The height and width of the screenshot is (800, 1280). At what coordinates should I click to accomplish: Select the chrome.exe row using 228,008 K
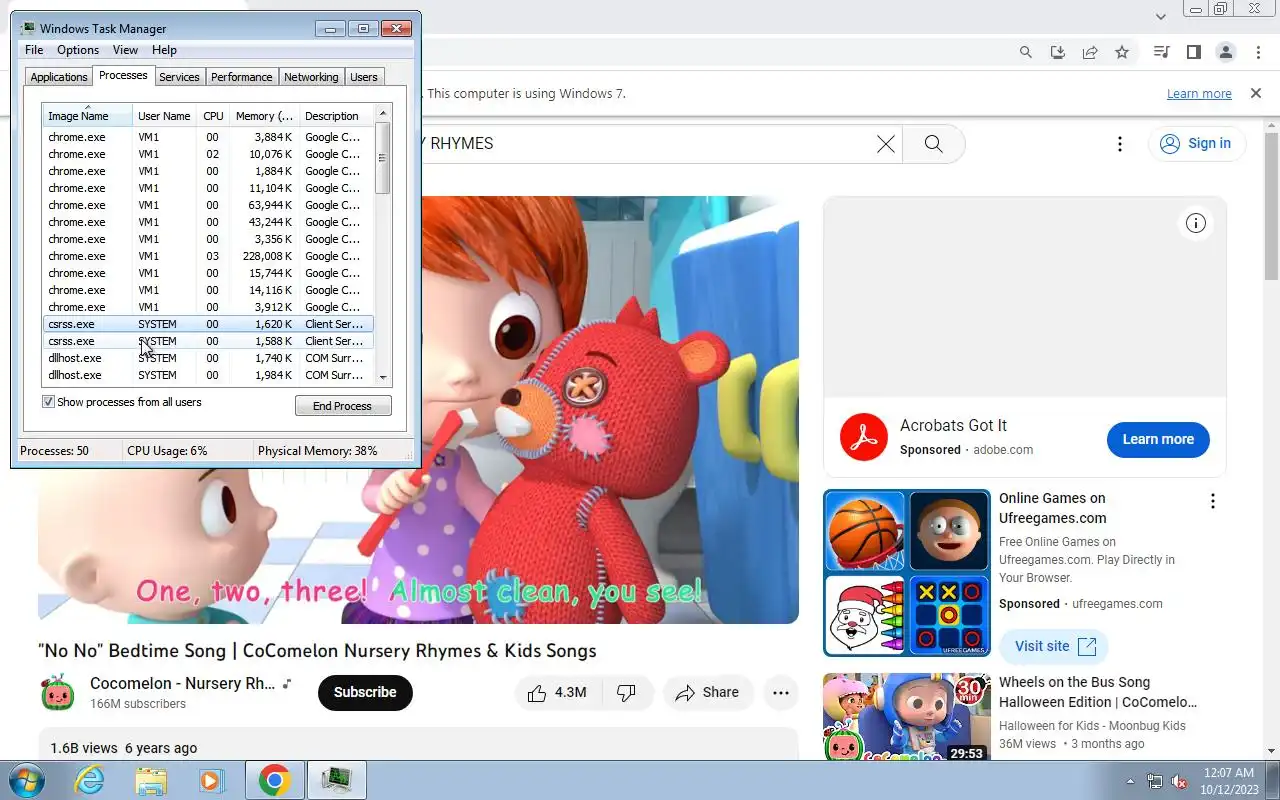(x=208, y=256)
